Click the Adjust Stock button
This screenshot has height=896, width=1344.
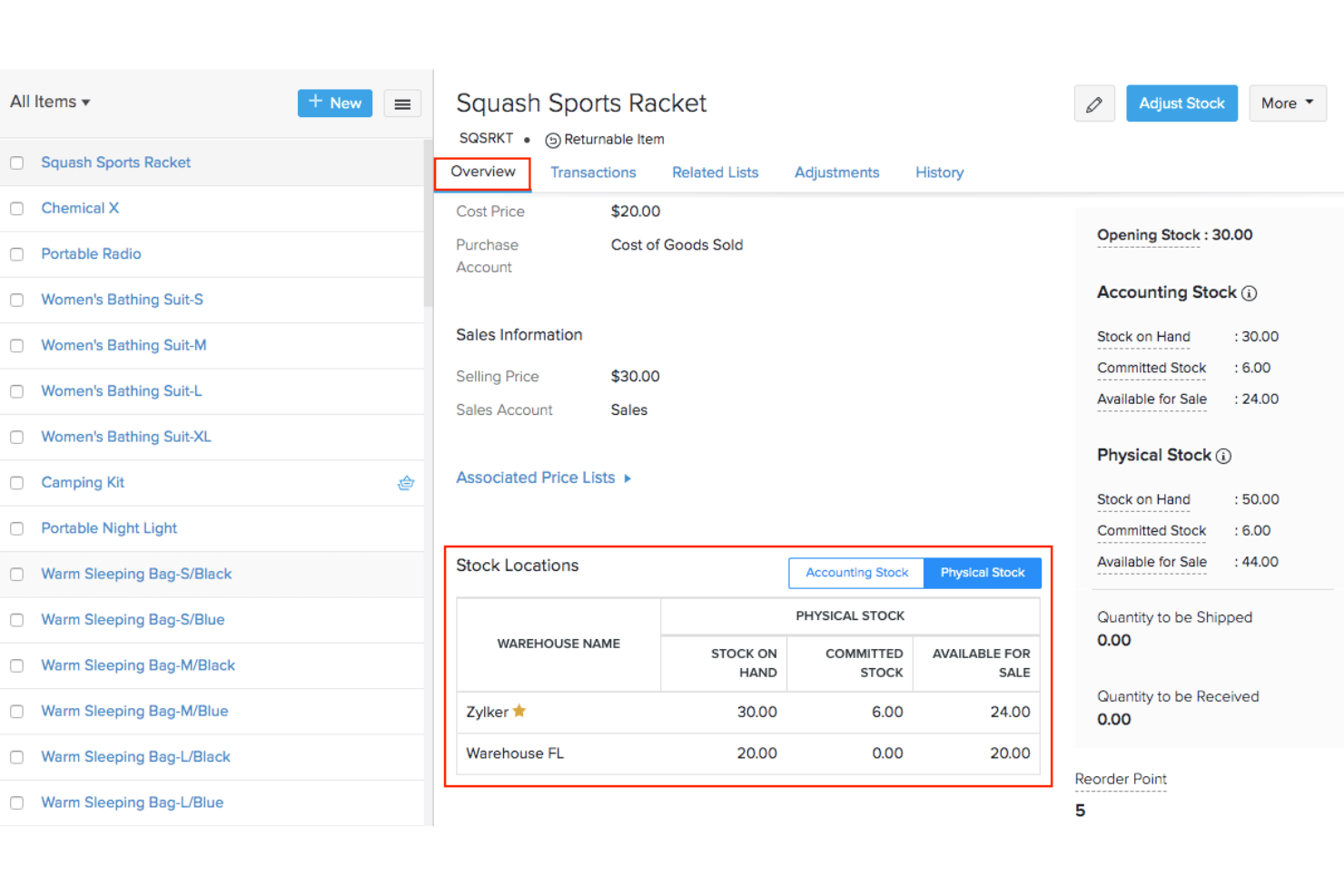coord(1181,103)
